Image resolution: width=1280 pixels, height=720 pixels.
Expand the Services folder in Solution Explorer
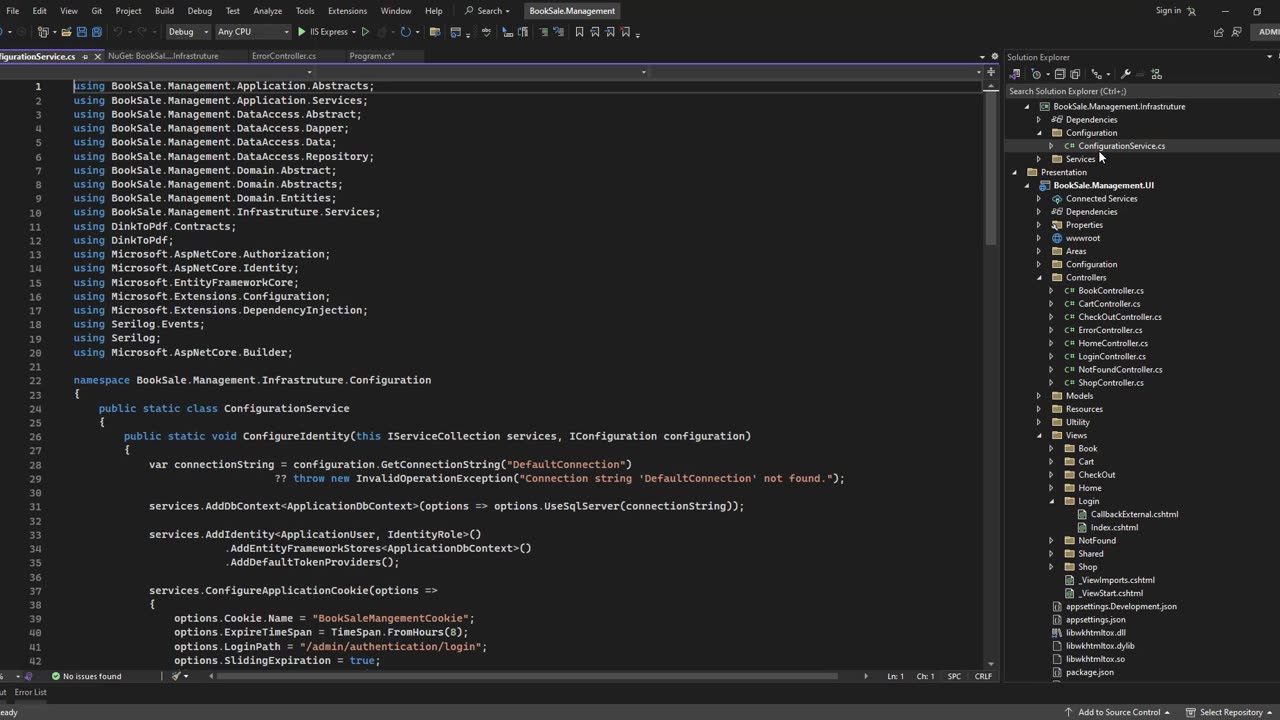coord(1038,159)
